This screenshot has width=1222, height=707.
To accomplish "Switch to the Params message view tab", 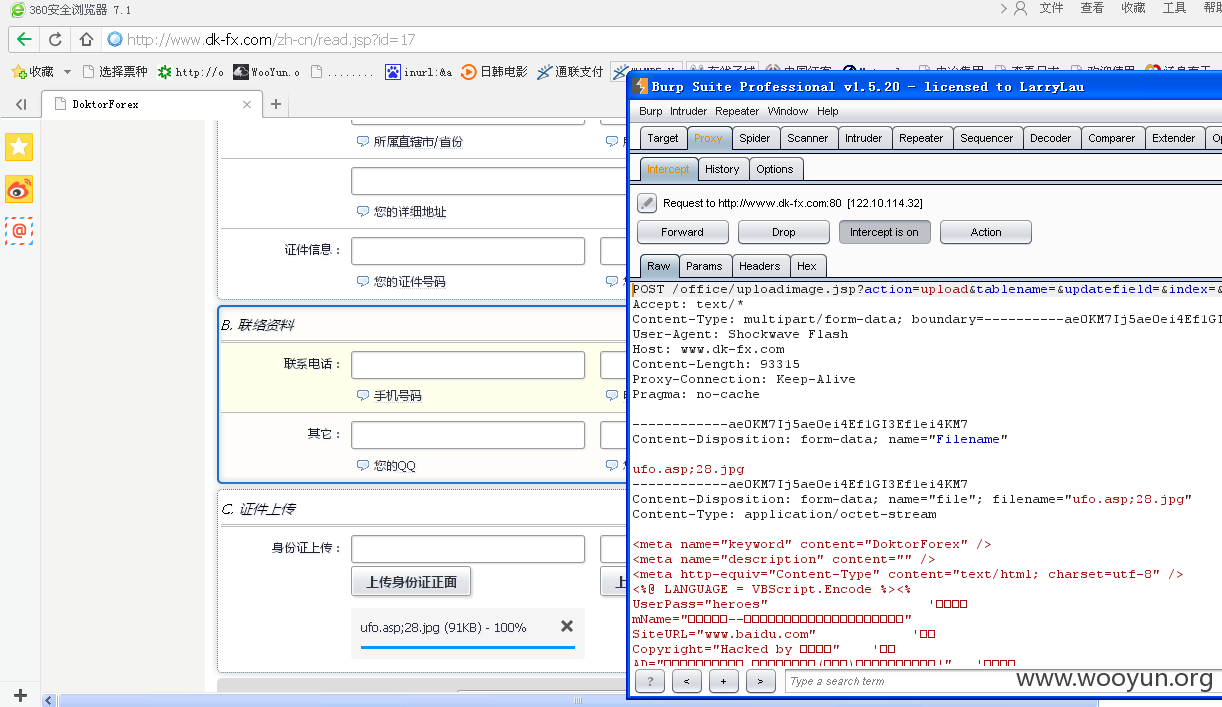I will [x=704, y=266].
